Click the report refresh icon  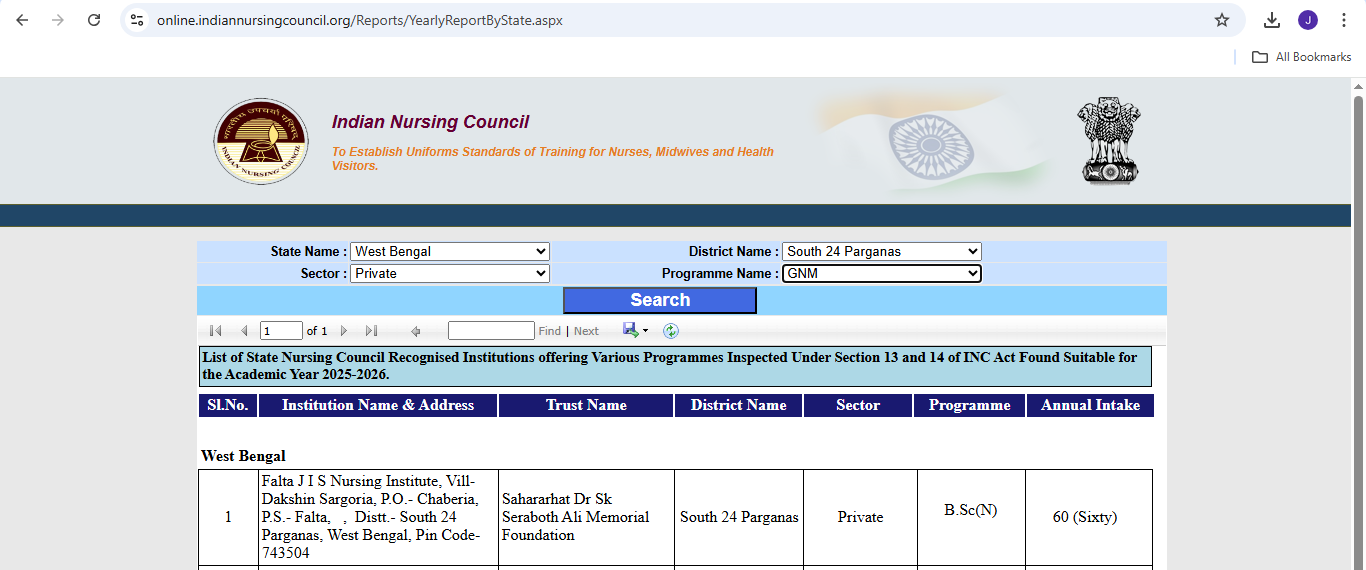pyautogui.click(x=671, y=331)
